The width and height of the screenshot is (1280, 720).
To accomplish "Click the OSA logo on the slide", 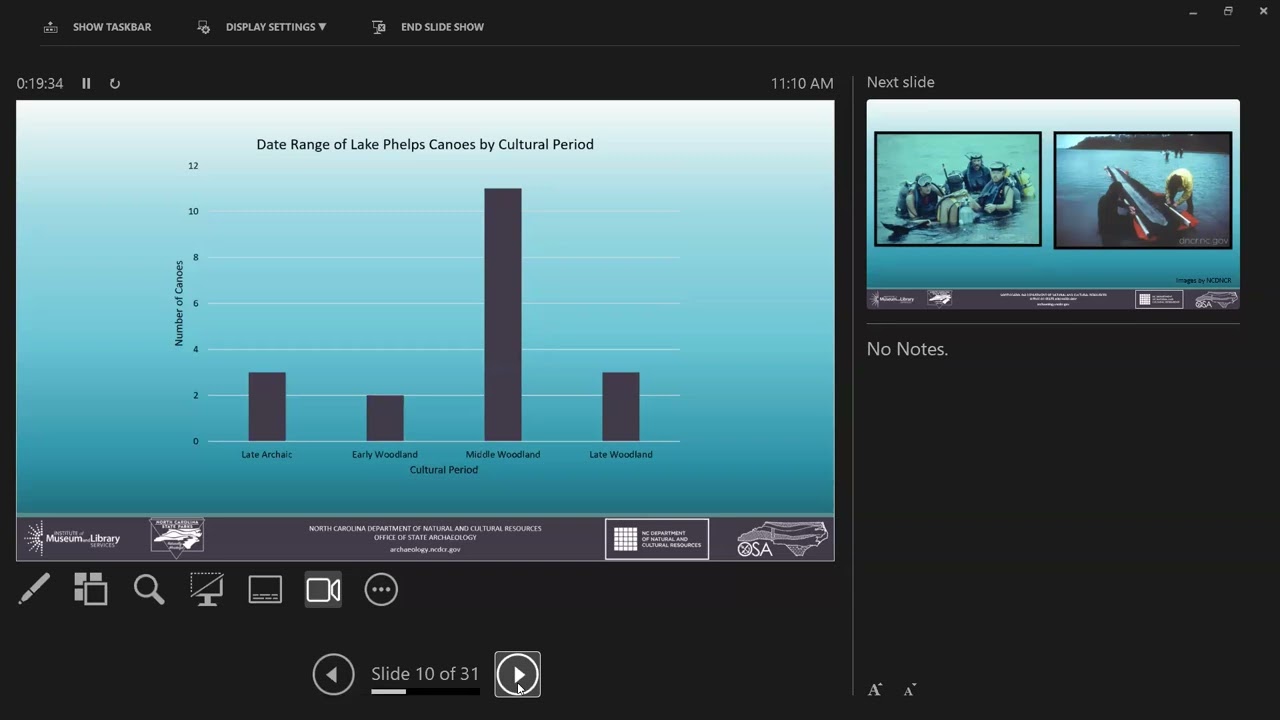I will (782, 539).
